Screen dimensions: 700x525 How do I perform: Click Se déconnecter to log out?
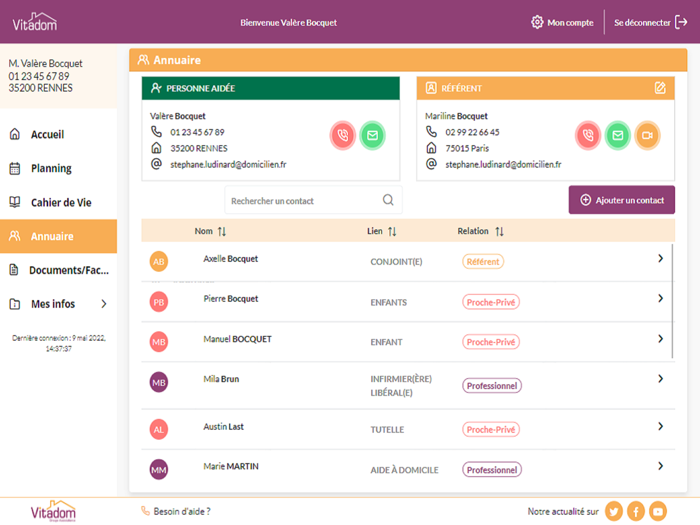click(648, 22)
